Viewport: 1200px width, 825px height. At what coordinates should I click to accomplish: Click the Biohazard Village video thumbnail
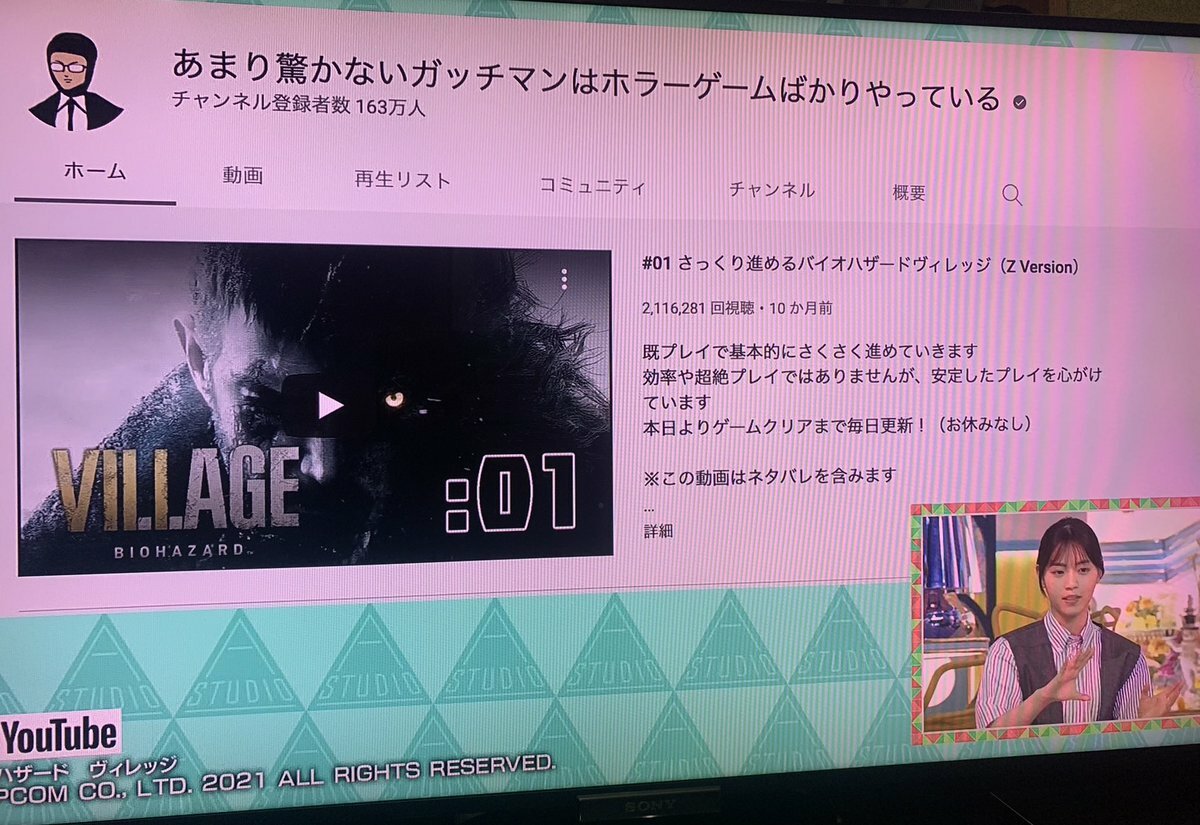(x=314, y=408)
